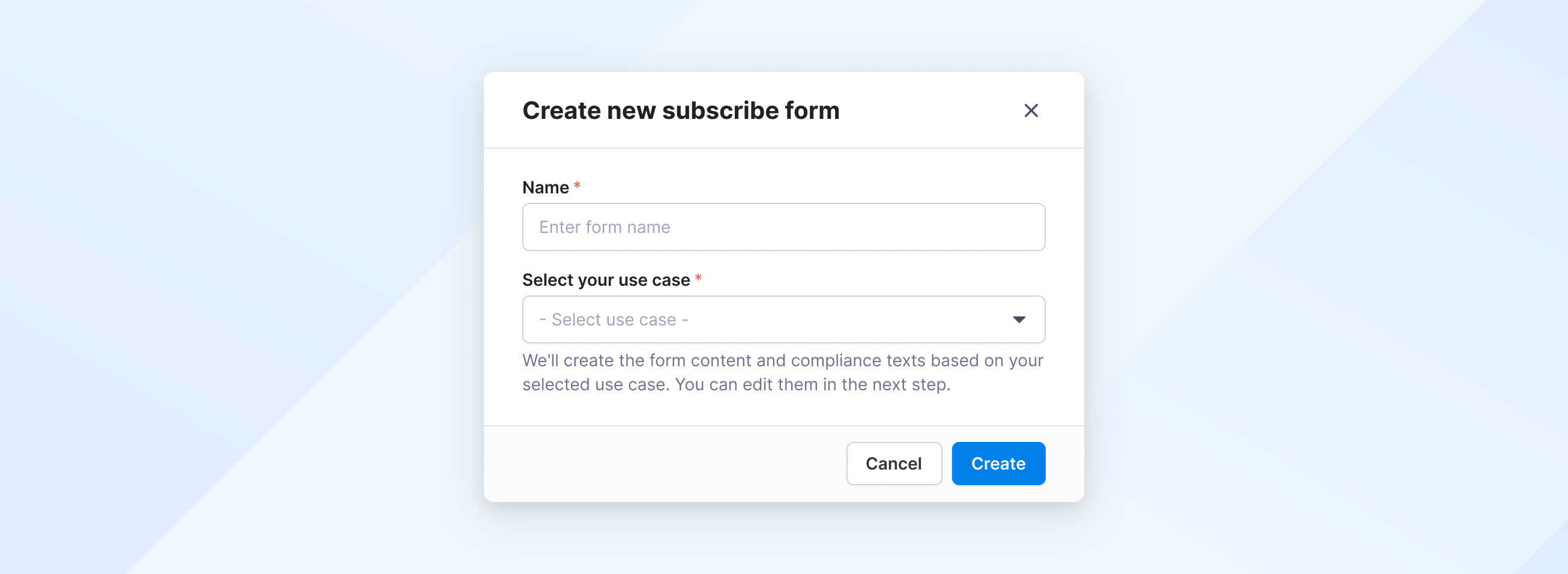Image resolution: width=1568 pixels, height=574 pixels.
Task: Open the Select use case dropdown
Action: (783, 319)
